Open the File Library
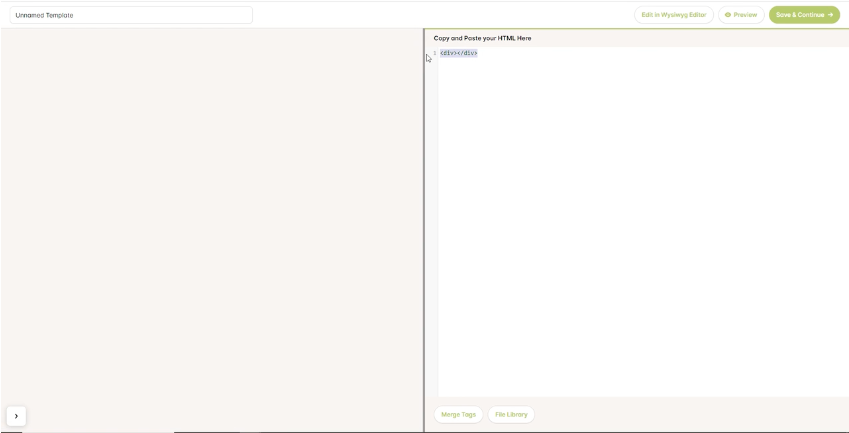The width and height of the screenshot is (849, 433). (x=511, y=414)
